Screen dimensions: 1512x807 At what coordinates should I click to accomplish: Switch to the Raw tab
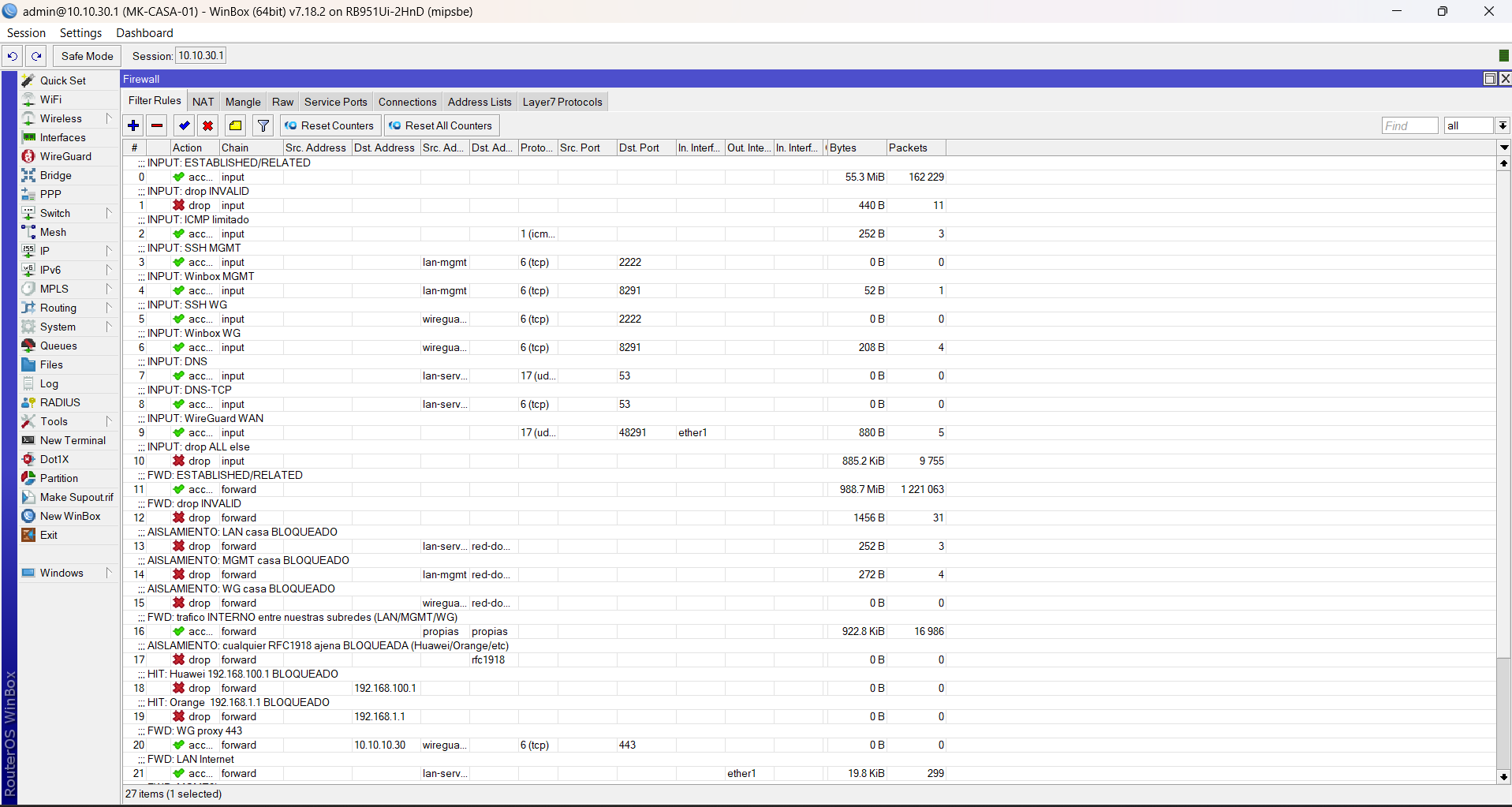coord(282,102)
